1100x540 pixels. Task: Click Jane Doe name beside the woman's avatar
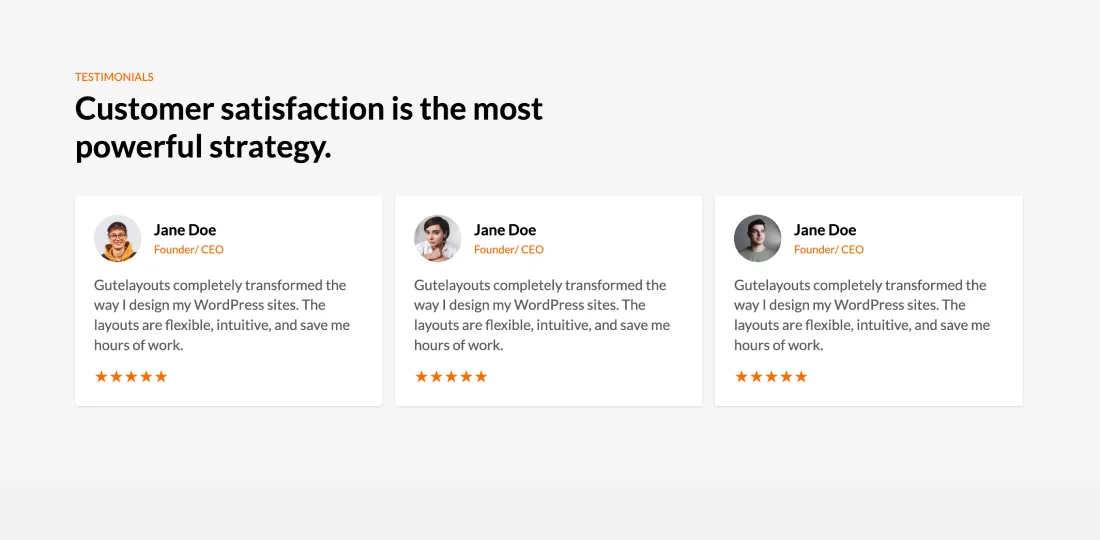coord(505,230)
